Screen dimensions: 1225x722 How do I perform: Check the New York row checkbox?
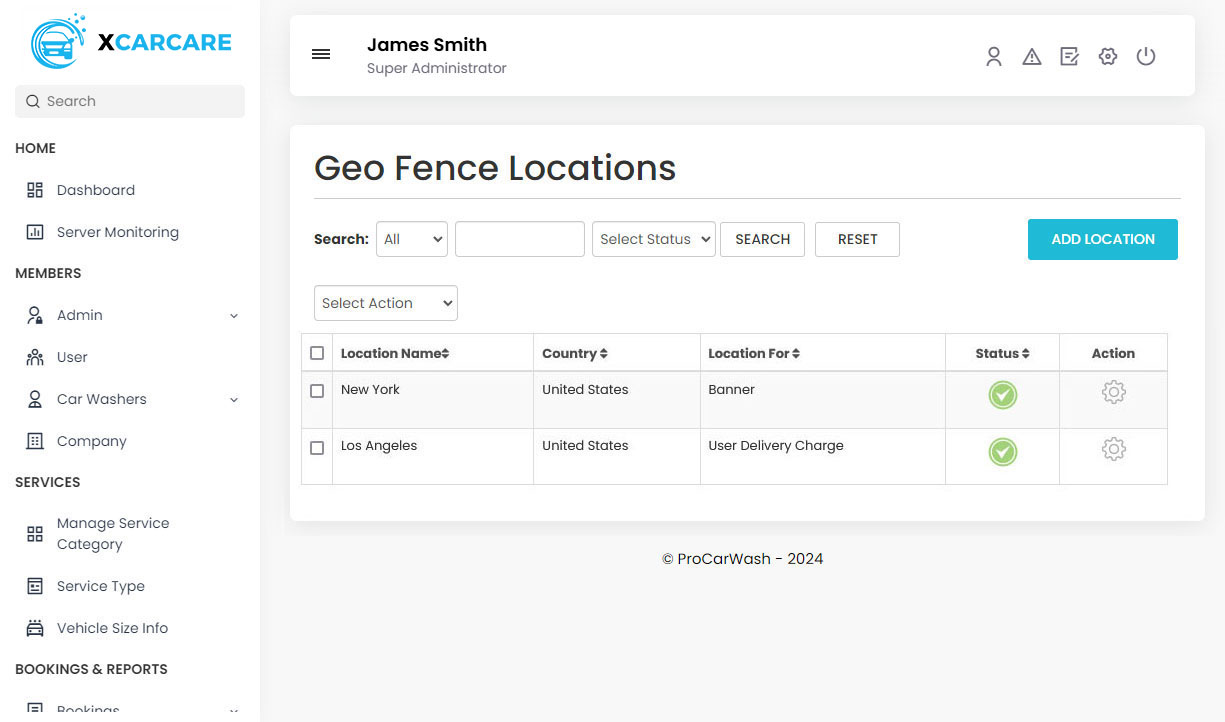(317, 391)
